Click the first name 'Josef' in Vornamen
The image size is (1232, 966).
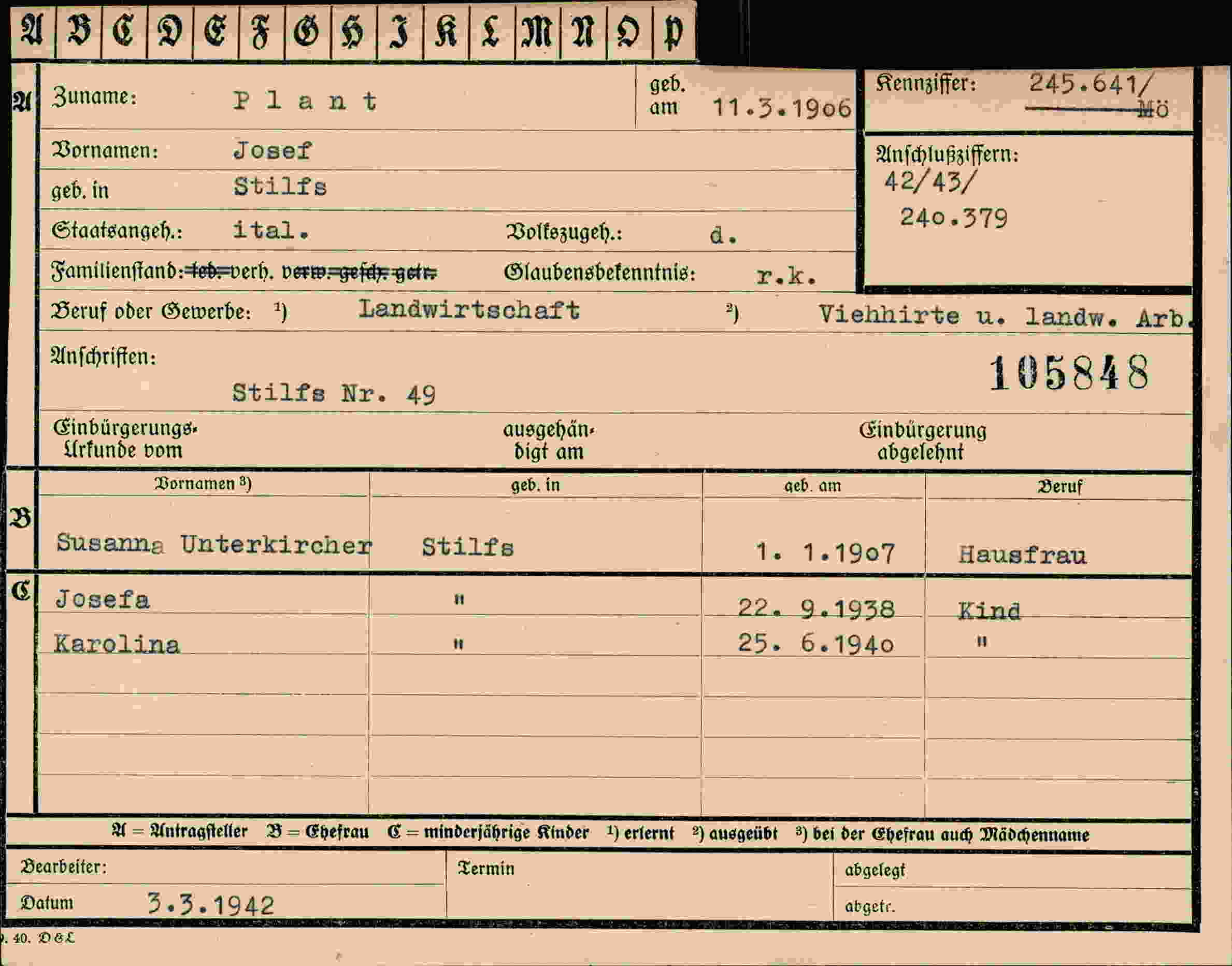click(272, 150)
